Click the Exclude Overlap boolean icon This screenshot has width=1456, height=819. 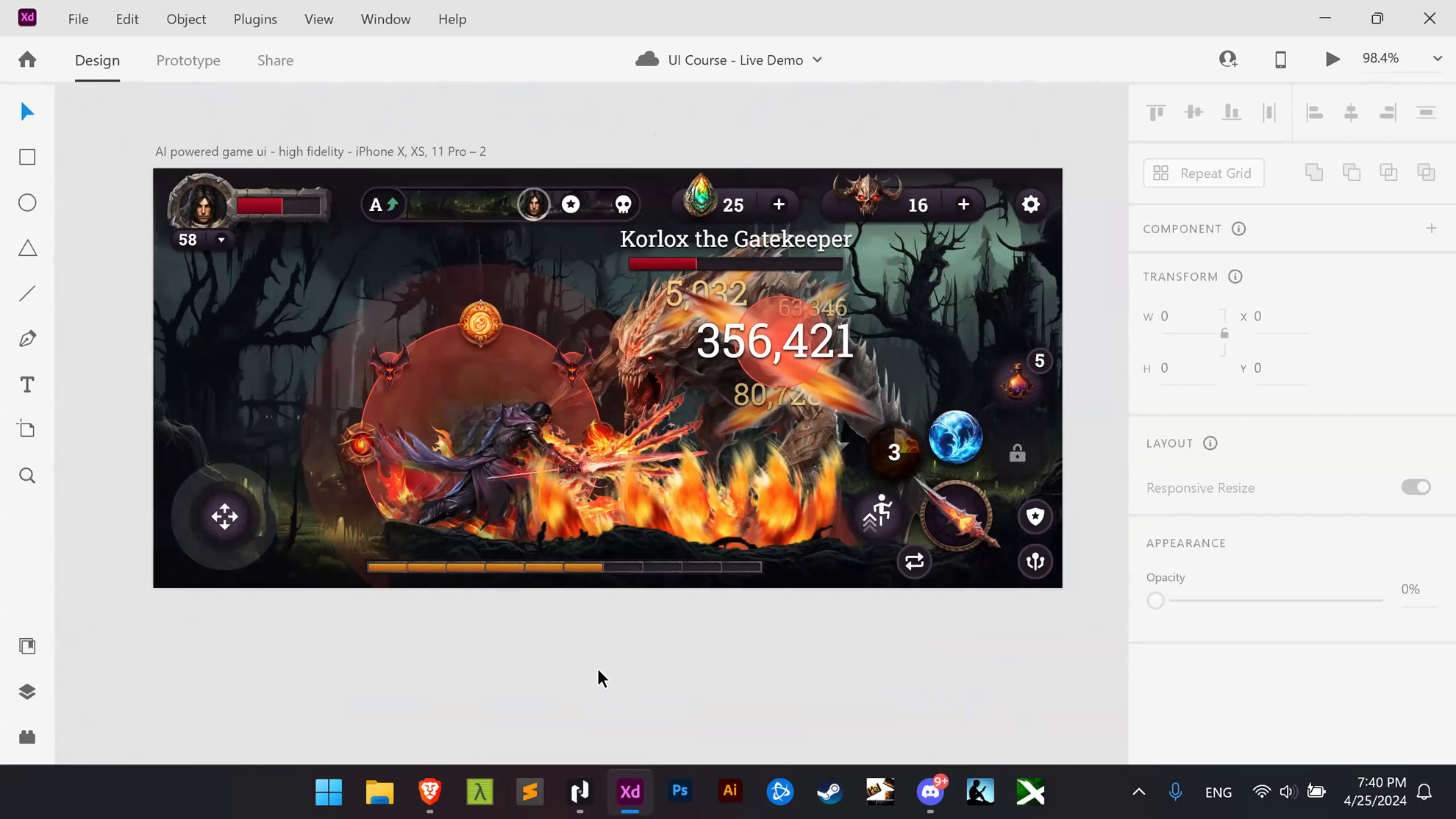[1427, 173]
